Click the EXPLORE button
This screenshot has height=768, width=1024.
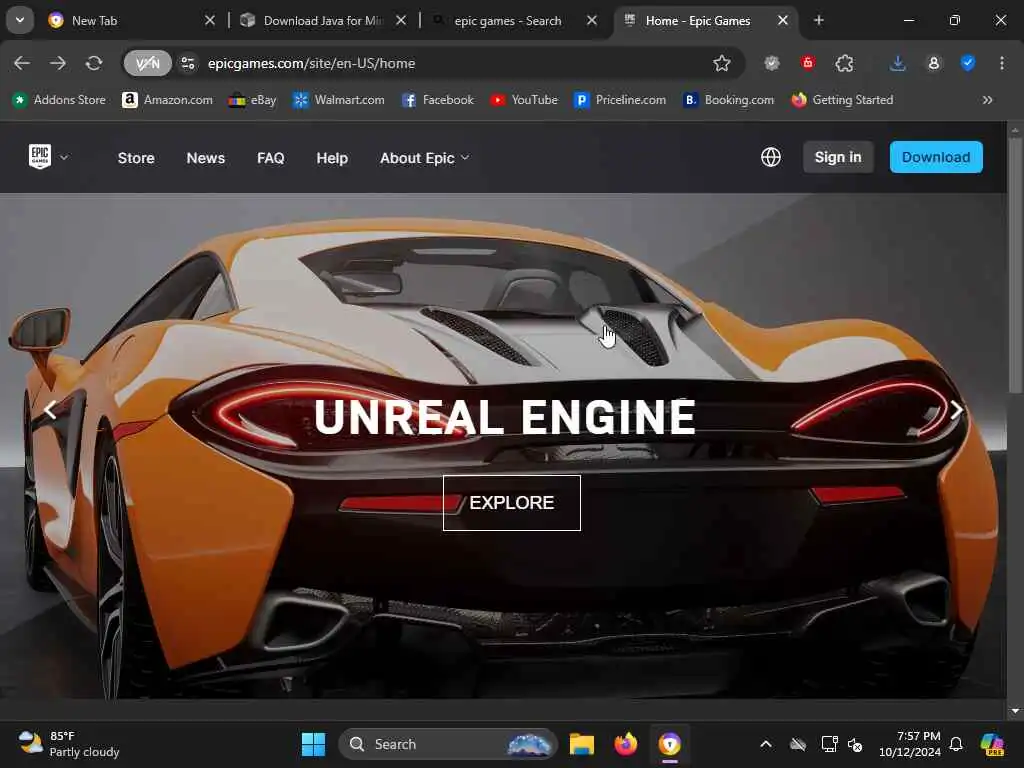pos(511,503)
